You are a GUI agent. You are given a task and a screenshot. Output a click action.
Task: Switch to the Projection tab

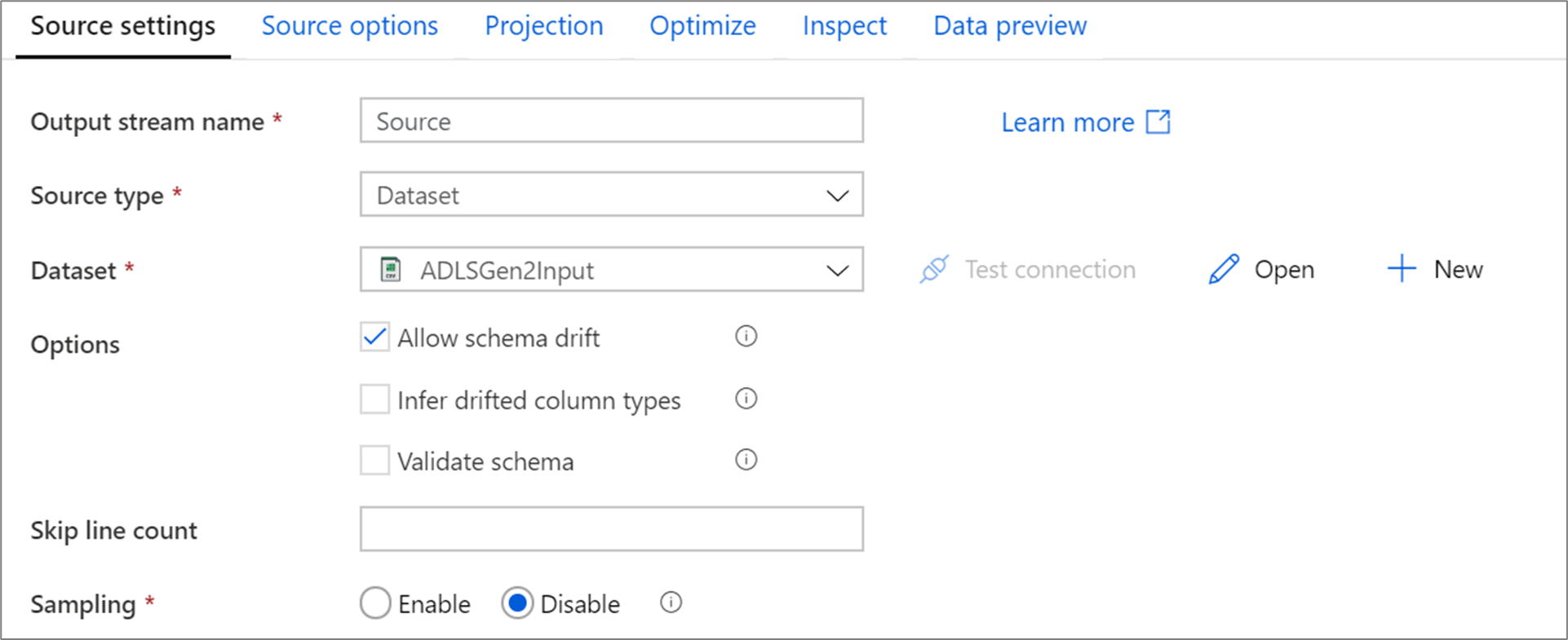(x=543, y=25)
